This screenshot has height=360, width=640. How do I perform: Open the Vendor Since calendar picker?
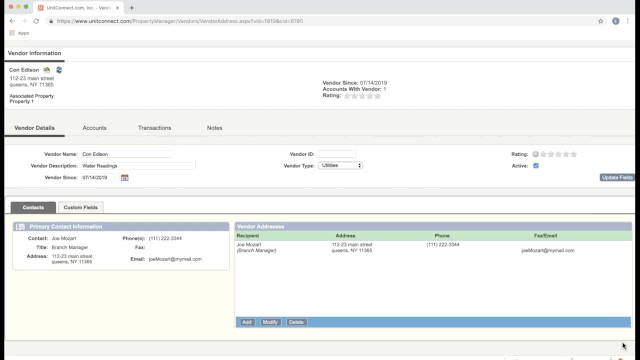coord(124,178)
